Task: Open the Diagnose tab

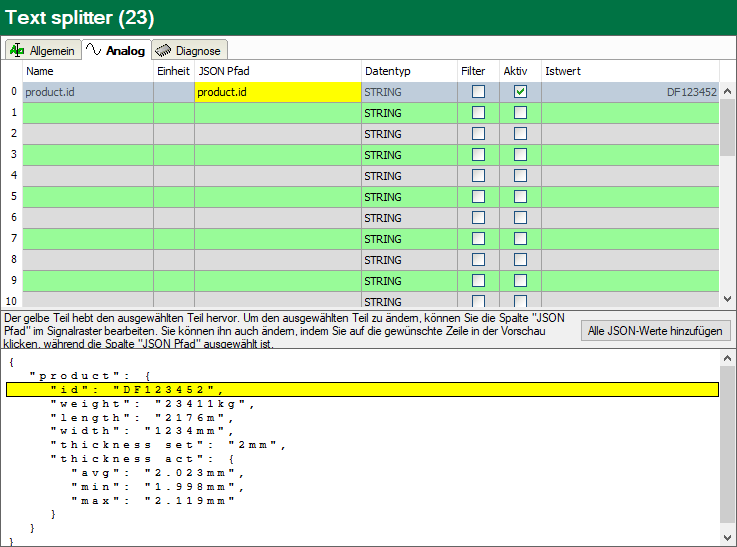Action: (x=190, y=50)
